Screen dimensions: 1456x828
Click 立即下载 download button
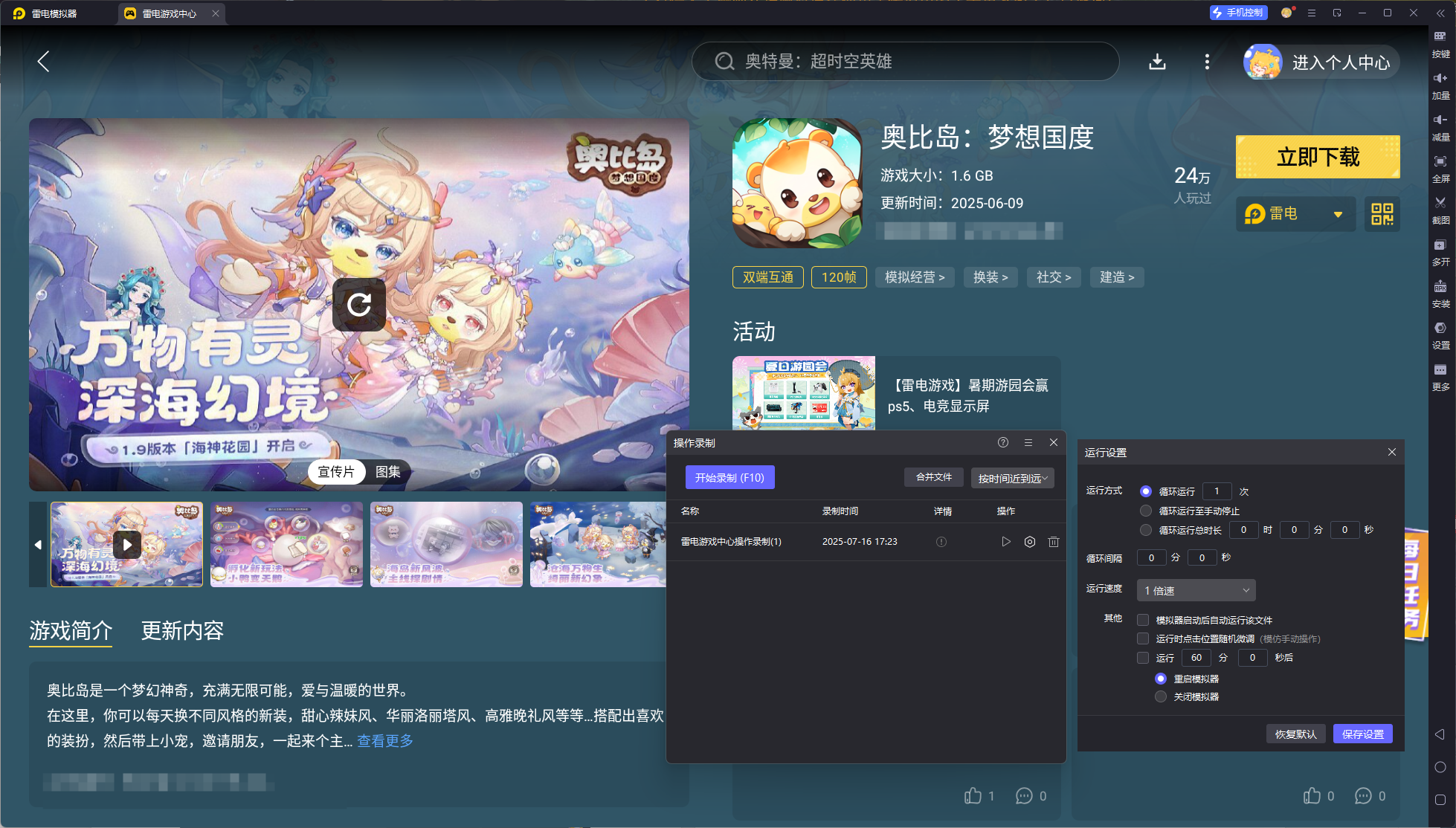pos(1318,157)
